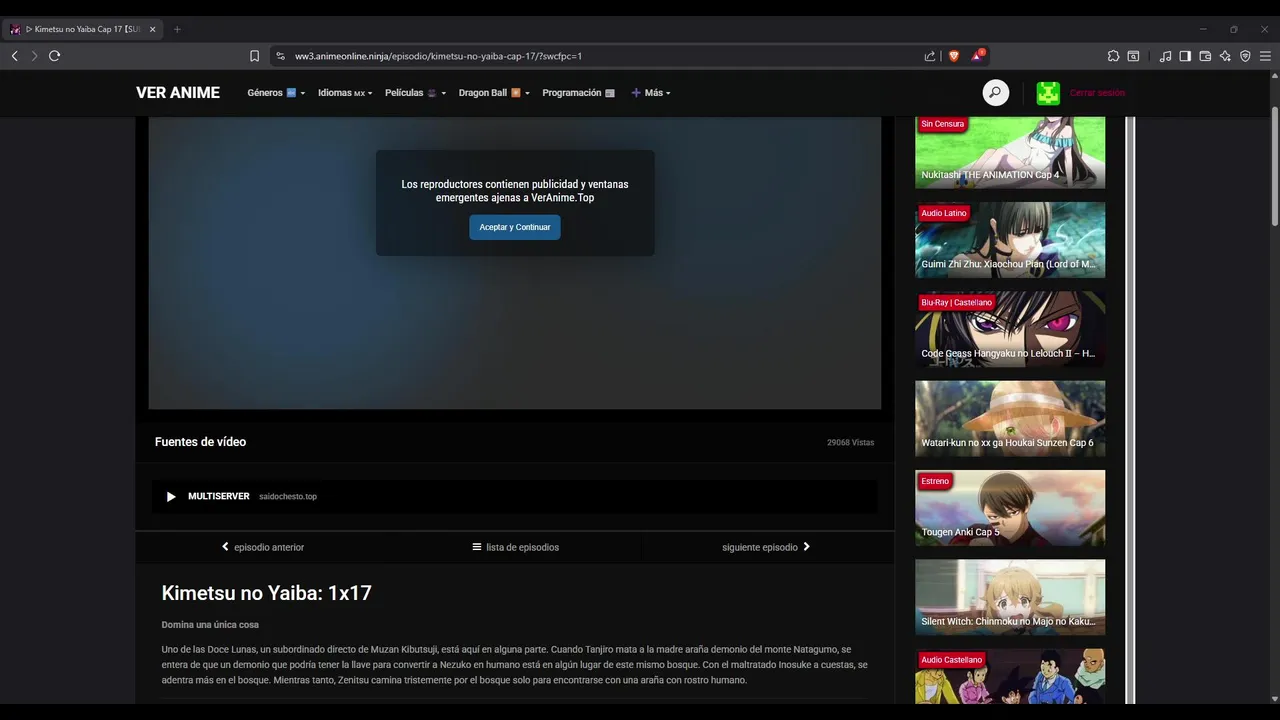Open a new tab with plus button

tap(177, 29)
